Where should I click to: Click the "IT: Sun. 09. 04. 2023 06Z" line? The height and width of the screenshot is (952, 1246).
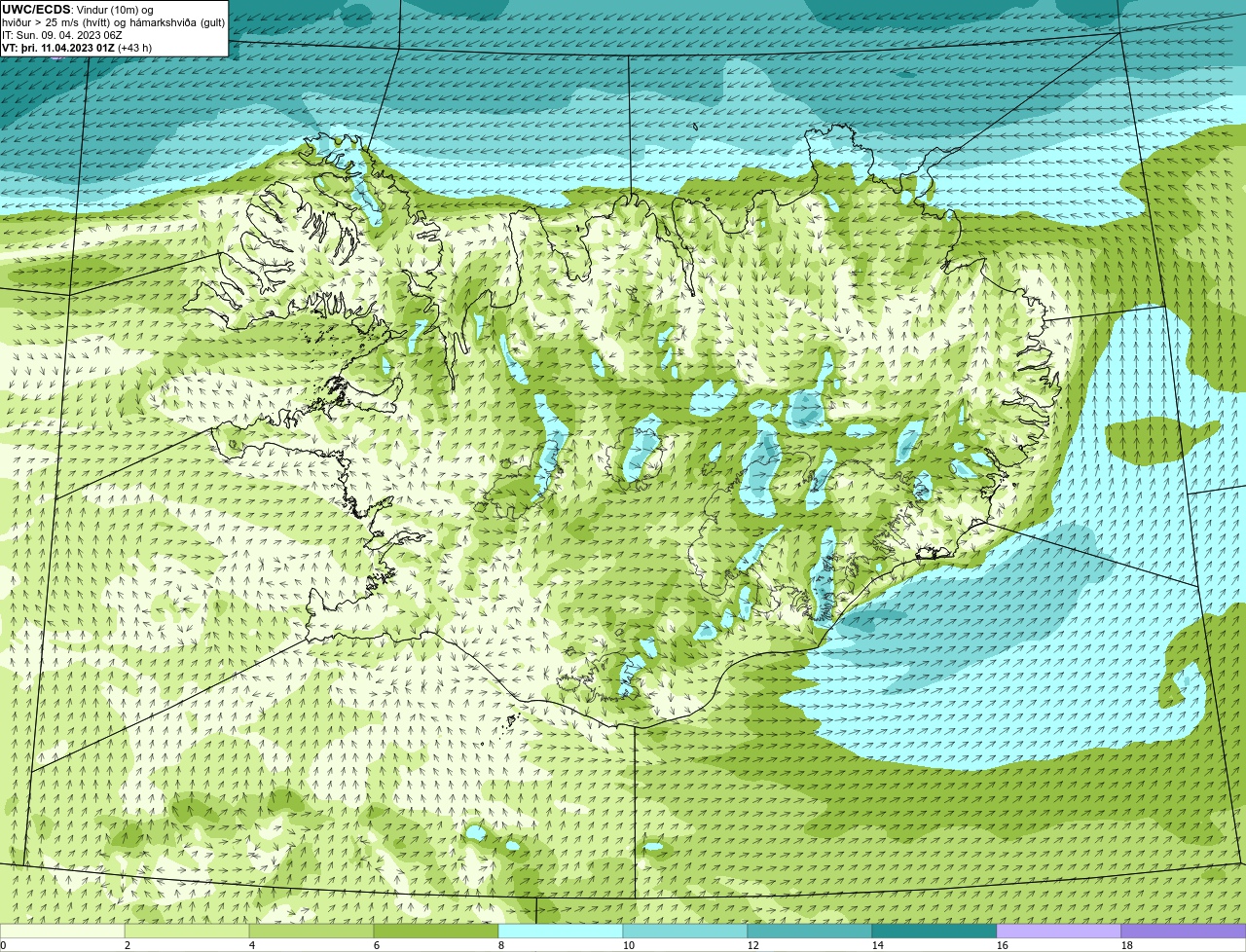pyautogui.click(x=62, y=35)
